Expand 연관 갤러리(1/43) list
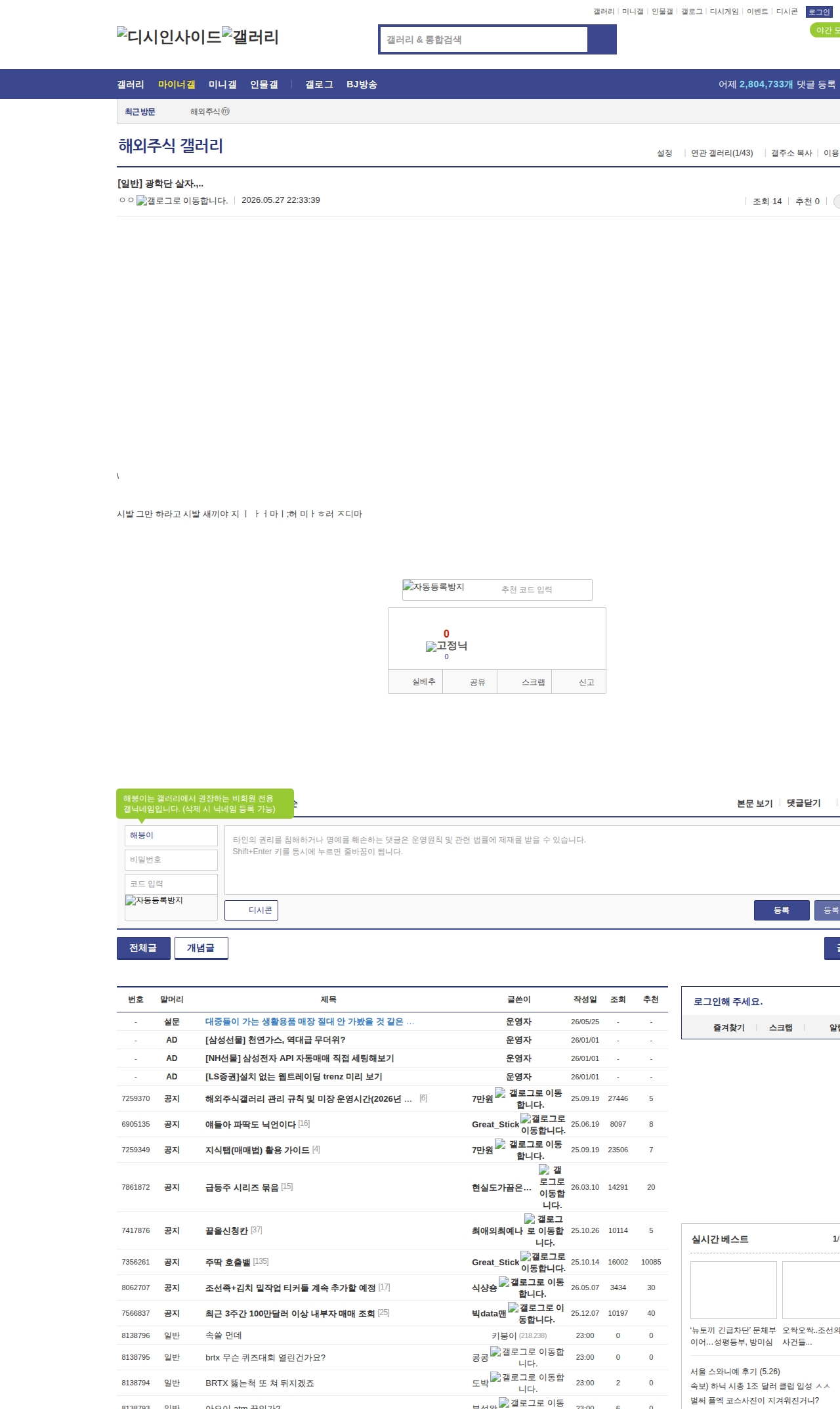The width and height of the screenshot is (840, 1409). coord(722,153)
